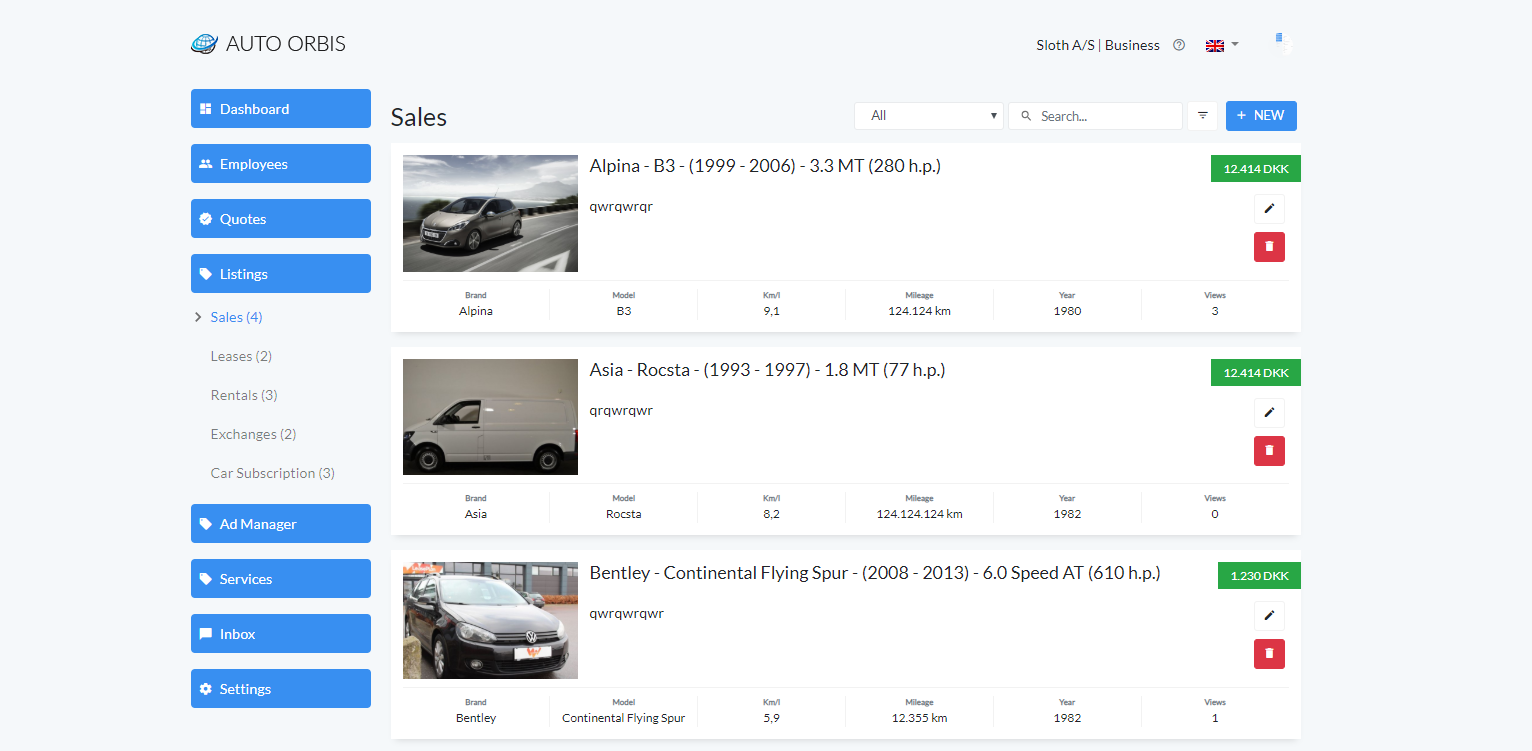Open the Alpina B3 listing title
This screenshot has width=1532, height=751.
coord(765,166)
